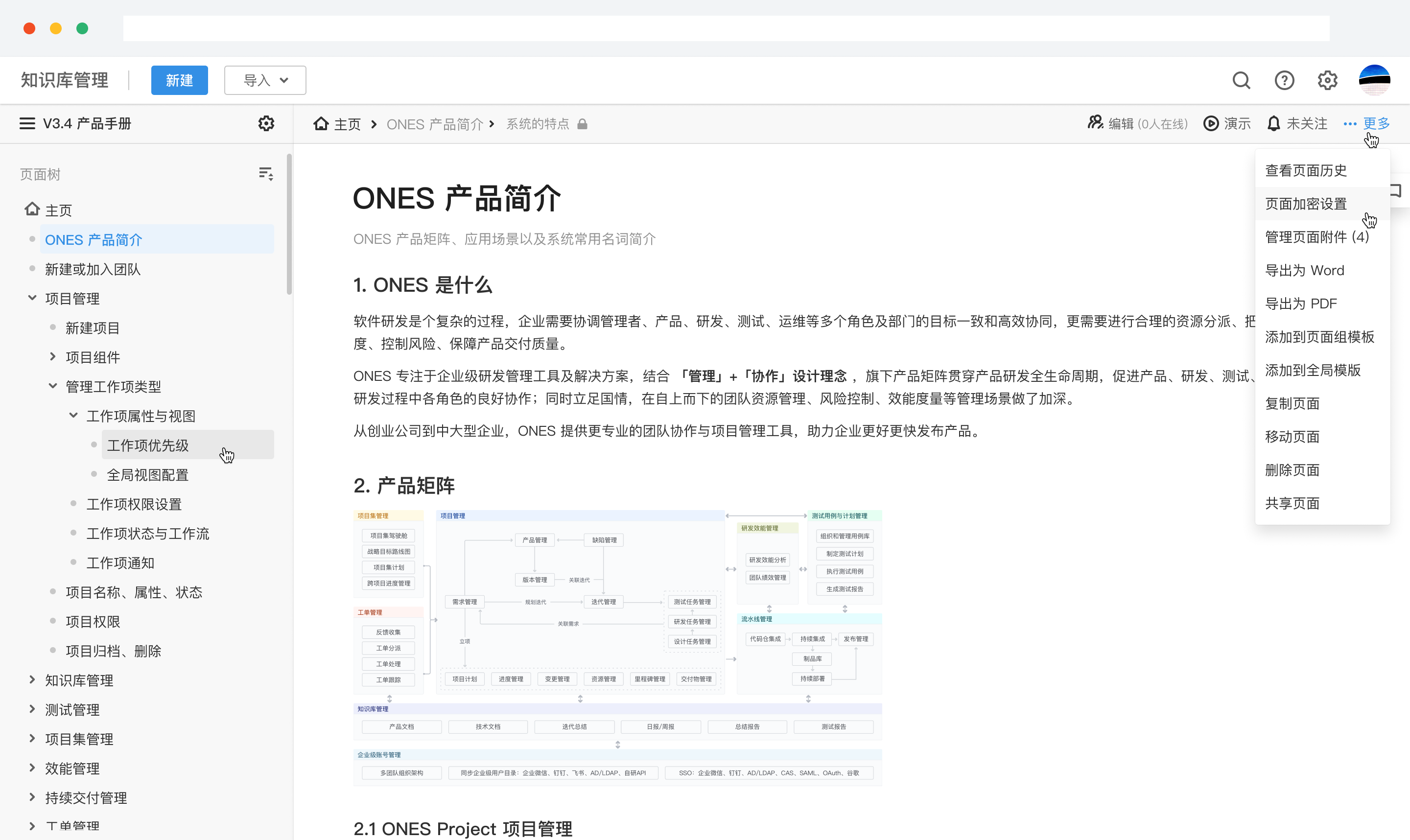
Task: Click the home icon in the breadcrumb
Action: [x=321, y=123]
